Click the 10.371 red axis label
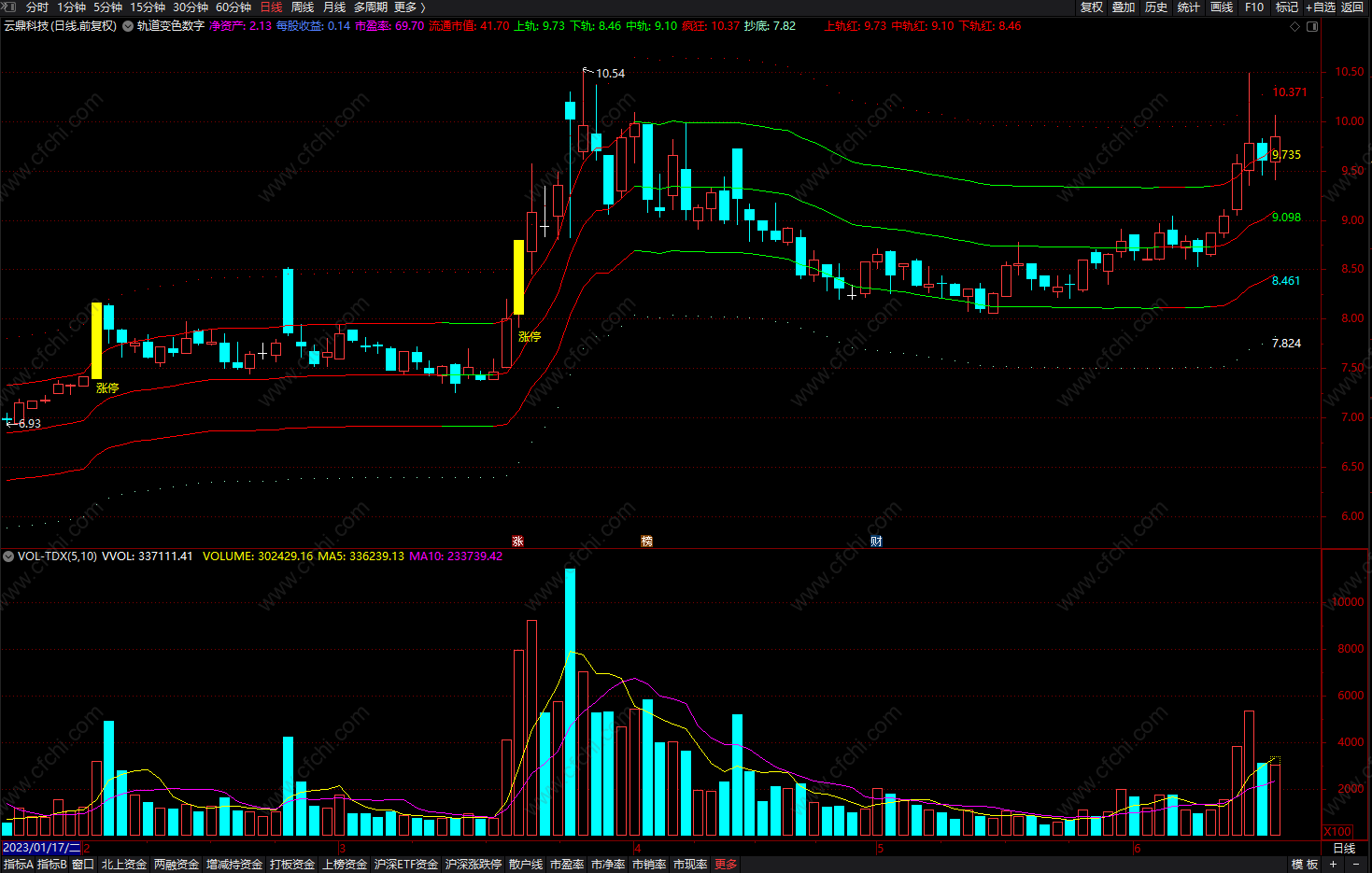 coord(1290,92)
